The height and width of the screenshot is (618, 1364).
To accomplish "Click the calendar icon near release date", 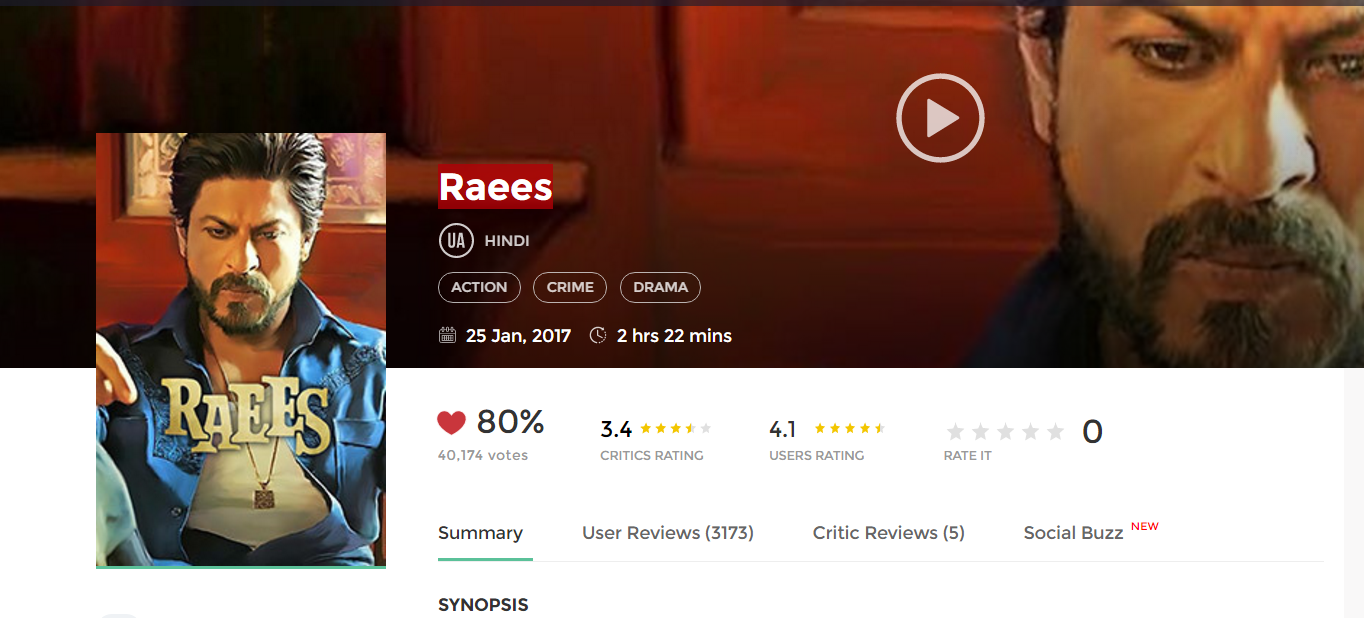I will [x=448, y=335].
